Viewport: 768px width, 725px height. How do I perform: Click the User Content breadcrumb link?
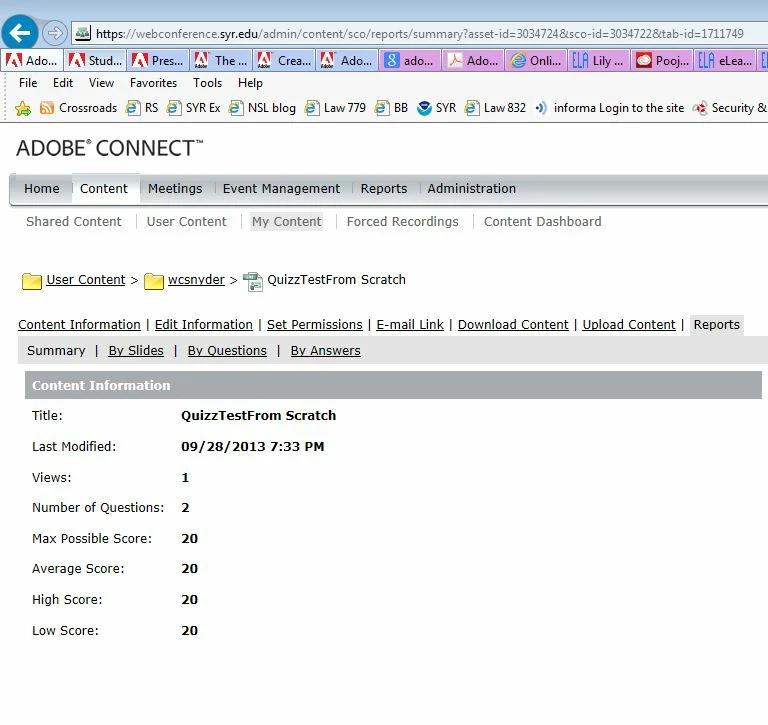pos(86,280)
